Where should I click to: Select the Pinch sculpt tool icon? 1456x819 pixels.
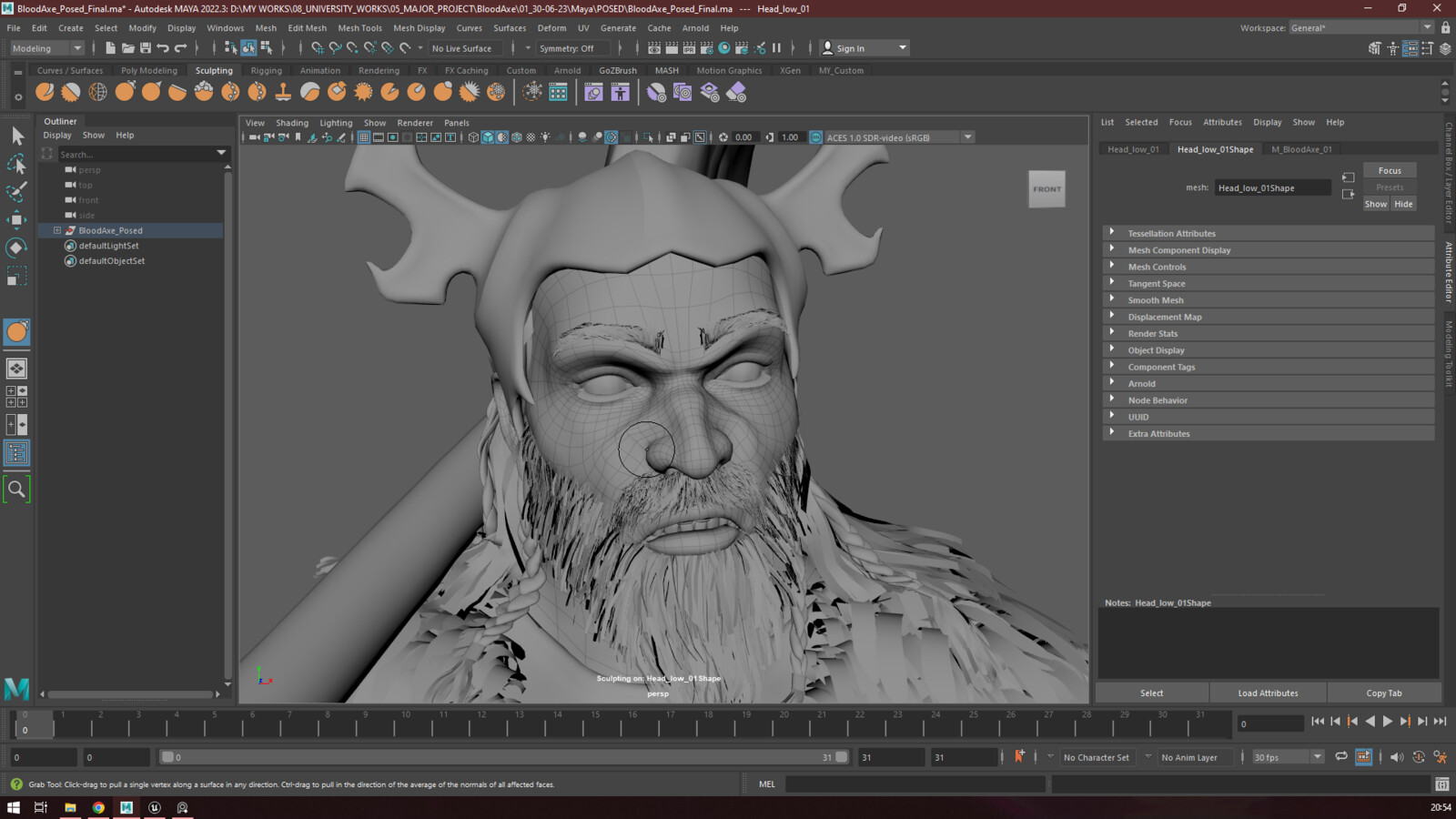[151, 92]
